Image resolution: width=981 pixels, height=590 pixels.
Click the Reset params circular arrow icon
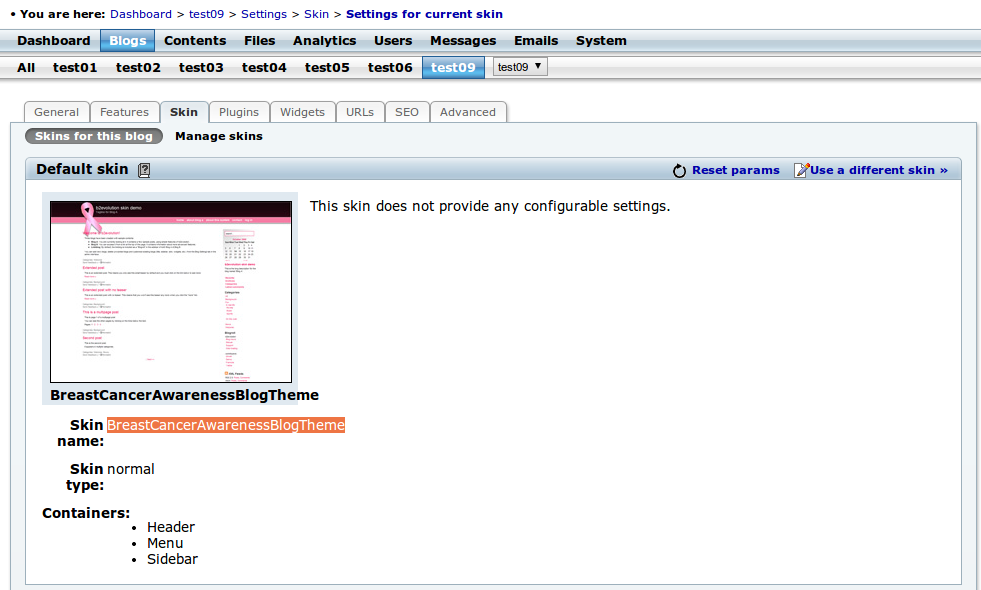coord(679,171)
